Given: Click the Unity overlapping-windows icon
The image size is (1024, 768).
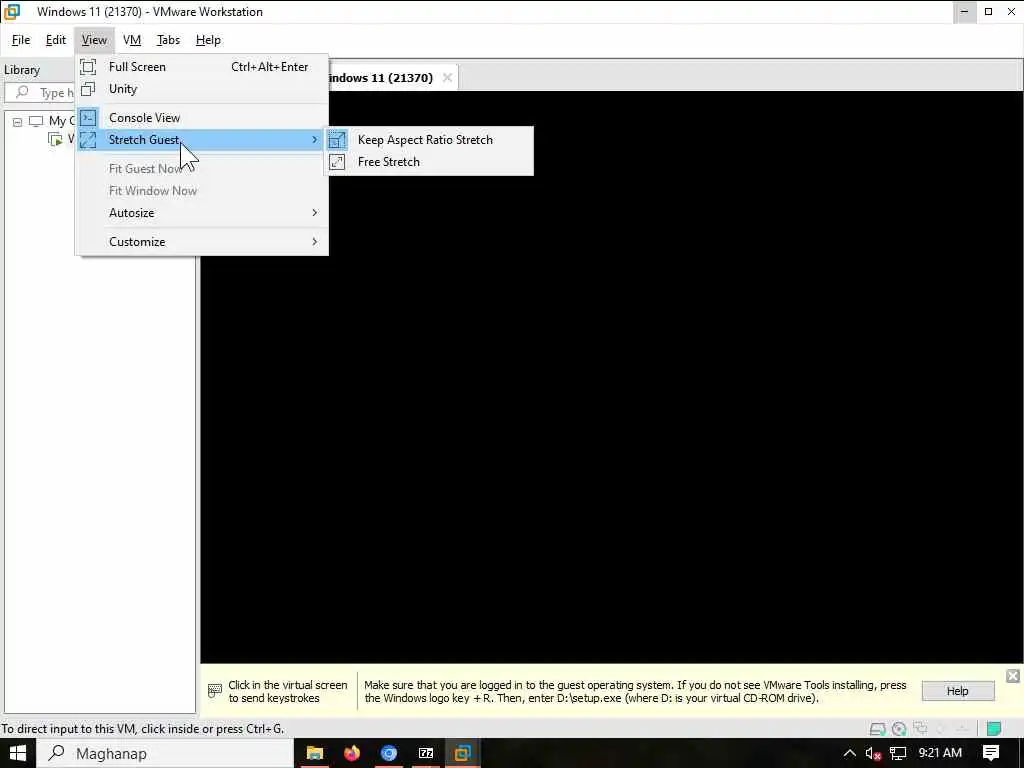Looking at the screenshot, I should pyautogui.click(x=88, y=89).
